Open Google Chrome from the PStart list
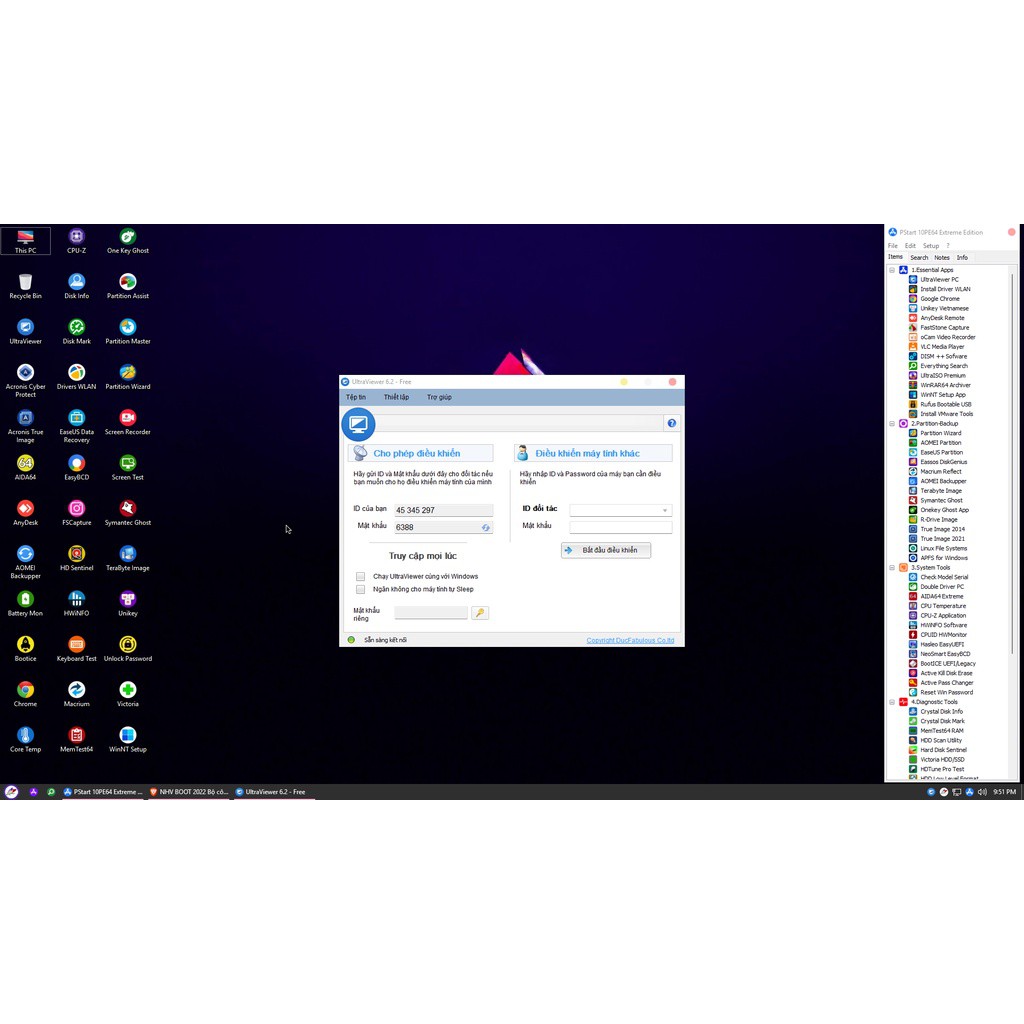The image size is (1024, 1024). [x=940, y=298]
